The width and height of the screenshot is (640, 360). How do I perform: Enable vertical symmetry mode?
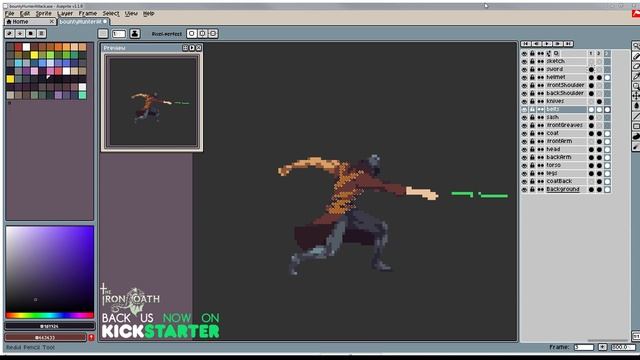tap(213, 33)
